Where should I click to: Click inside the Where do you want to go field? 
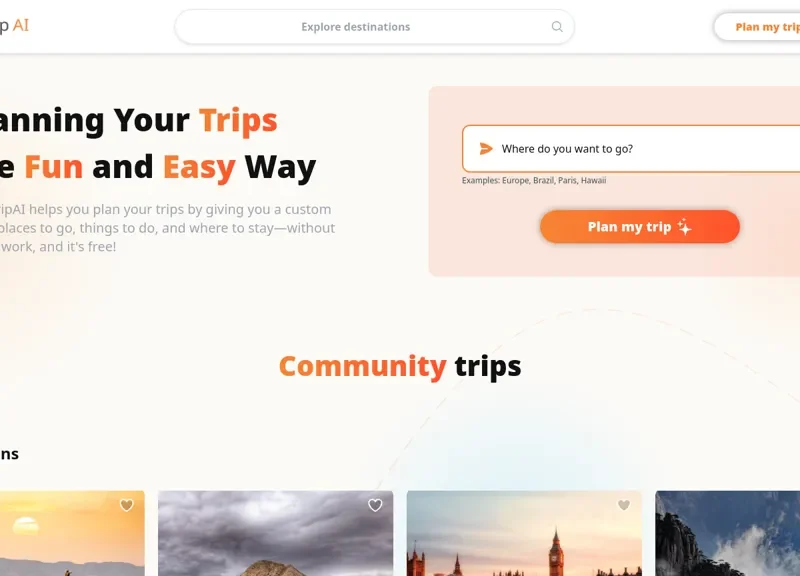click(570, 148)
